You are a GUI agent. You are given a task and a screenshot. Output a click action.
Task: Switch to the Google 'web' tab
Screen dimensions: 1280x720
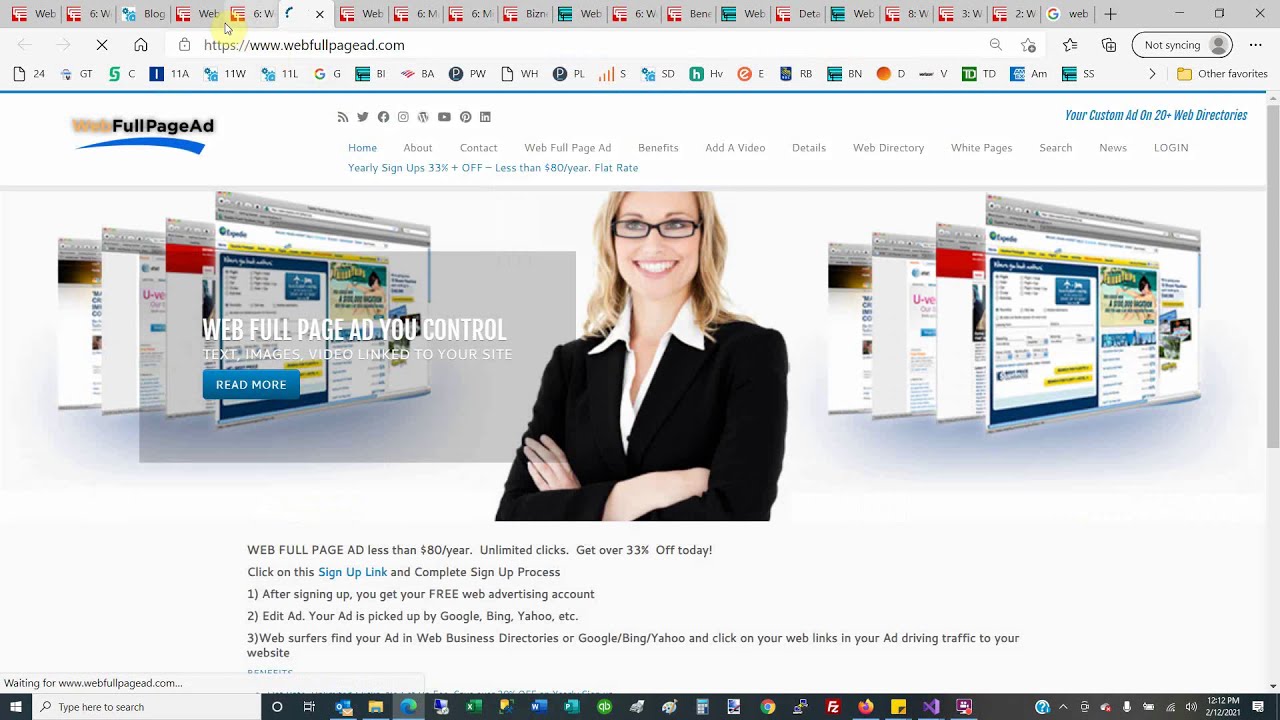click(1068, 14)
